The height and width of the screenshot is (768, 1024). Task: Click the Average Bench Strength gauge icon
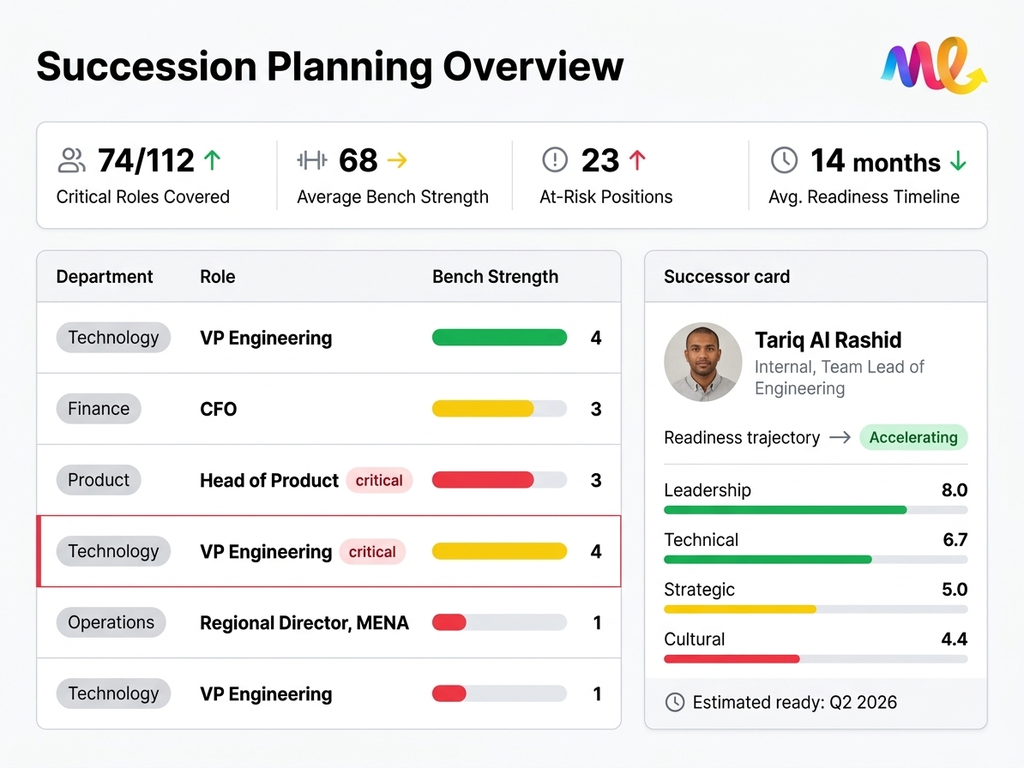(310, 160)
